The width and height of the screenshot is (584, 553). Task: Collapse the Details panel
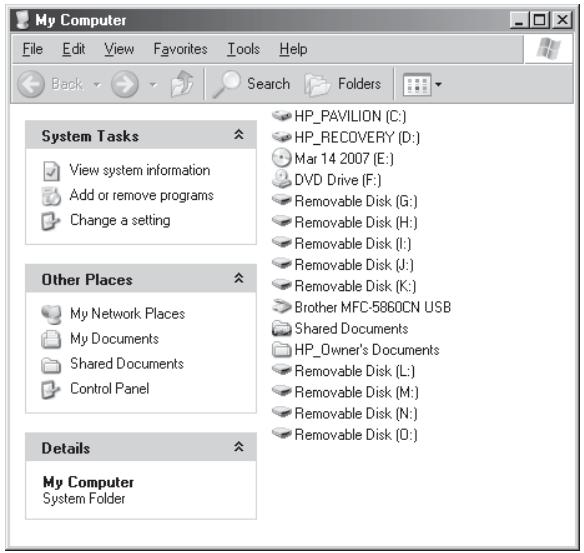pos(239,446)
